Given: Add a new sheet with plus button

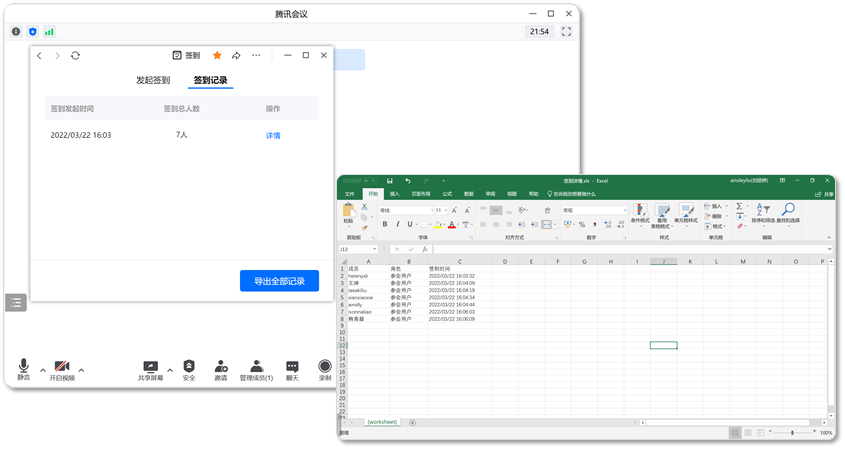Looking at the screenshot, I should (x=412, y=423).
